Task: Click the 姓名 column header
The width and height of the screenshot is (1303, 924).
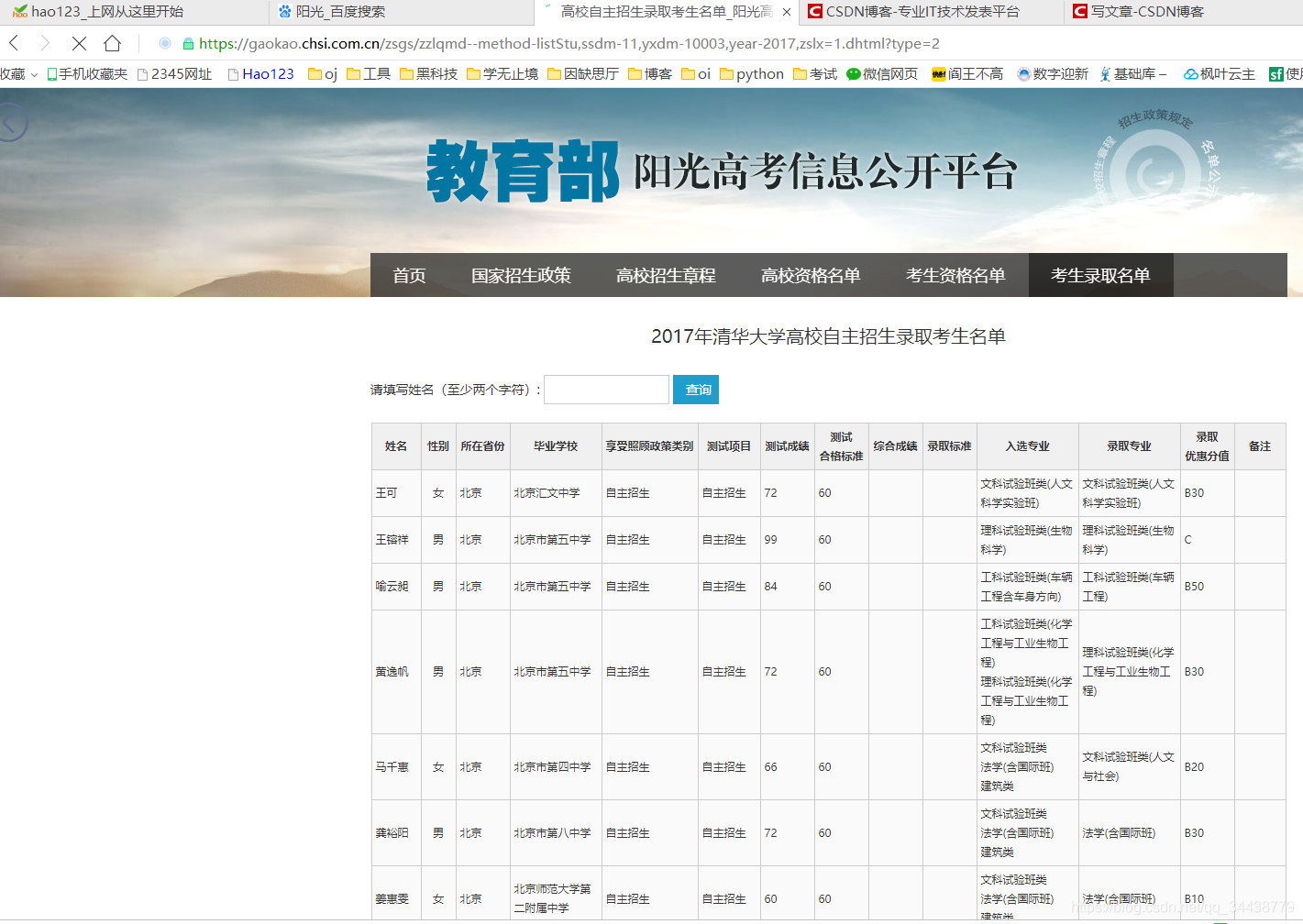Action: click(x=396, y=446)
